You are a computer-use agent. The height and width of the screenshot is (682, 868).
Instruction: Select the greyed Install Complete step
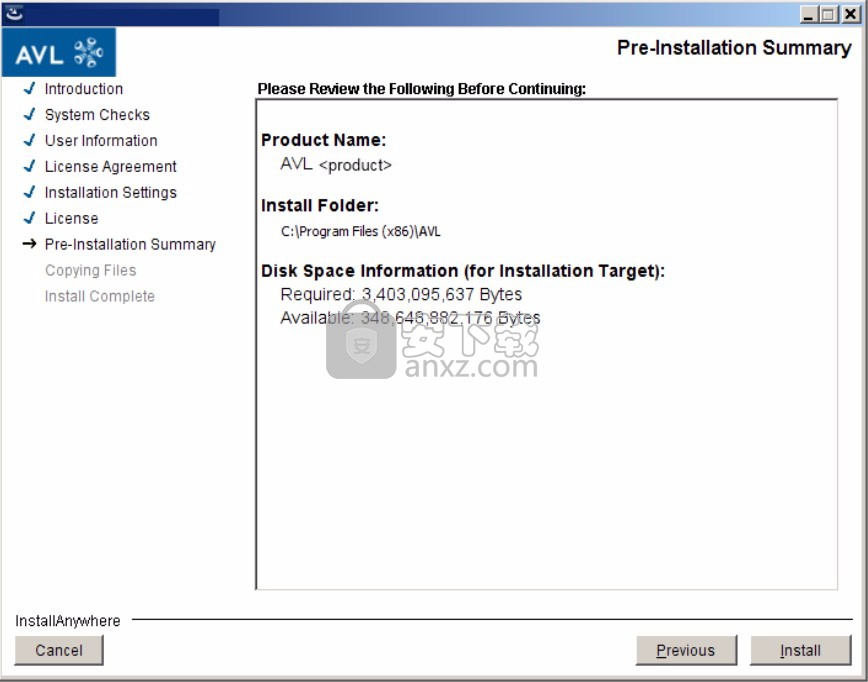pos(100,297)
